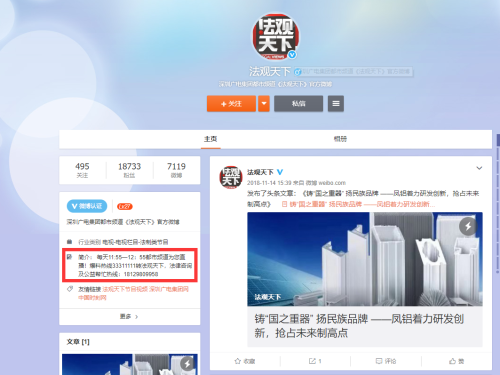This screenshot has height=375, width=500.
Task: Click the blue verified badge beside profile name
Action: [298, 72]
